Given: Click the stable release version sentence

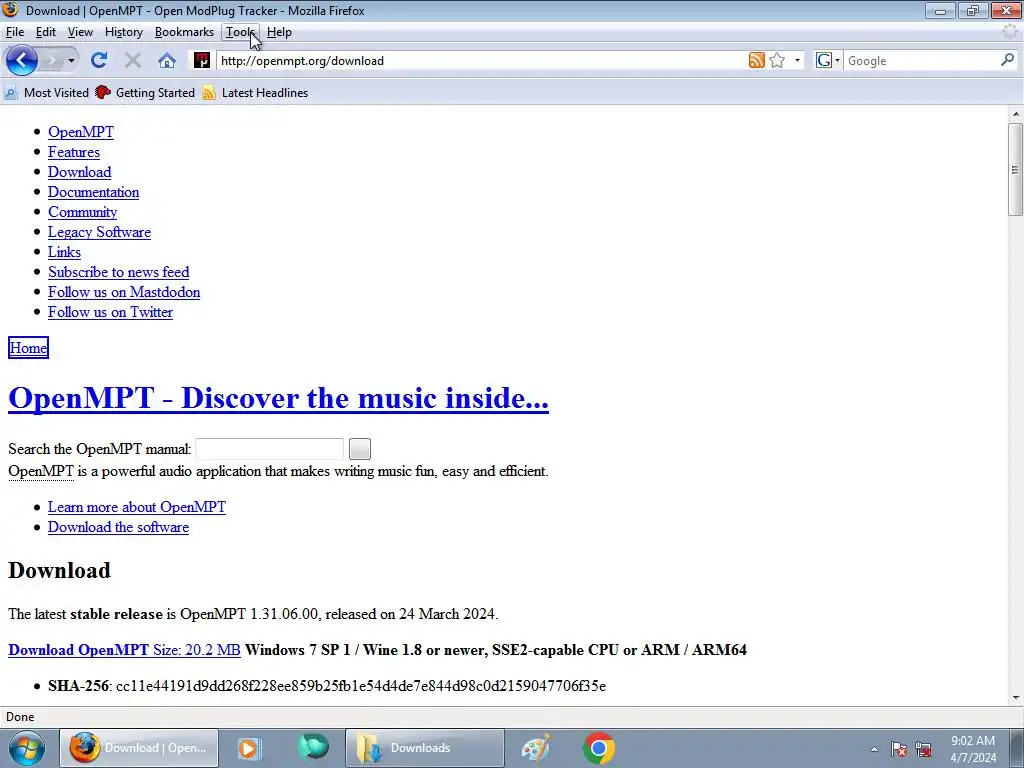Looking at the screenshot, I should point(253,615).
